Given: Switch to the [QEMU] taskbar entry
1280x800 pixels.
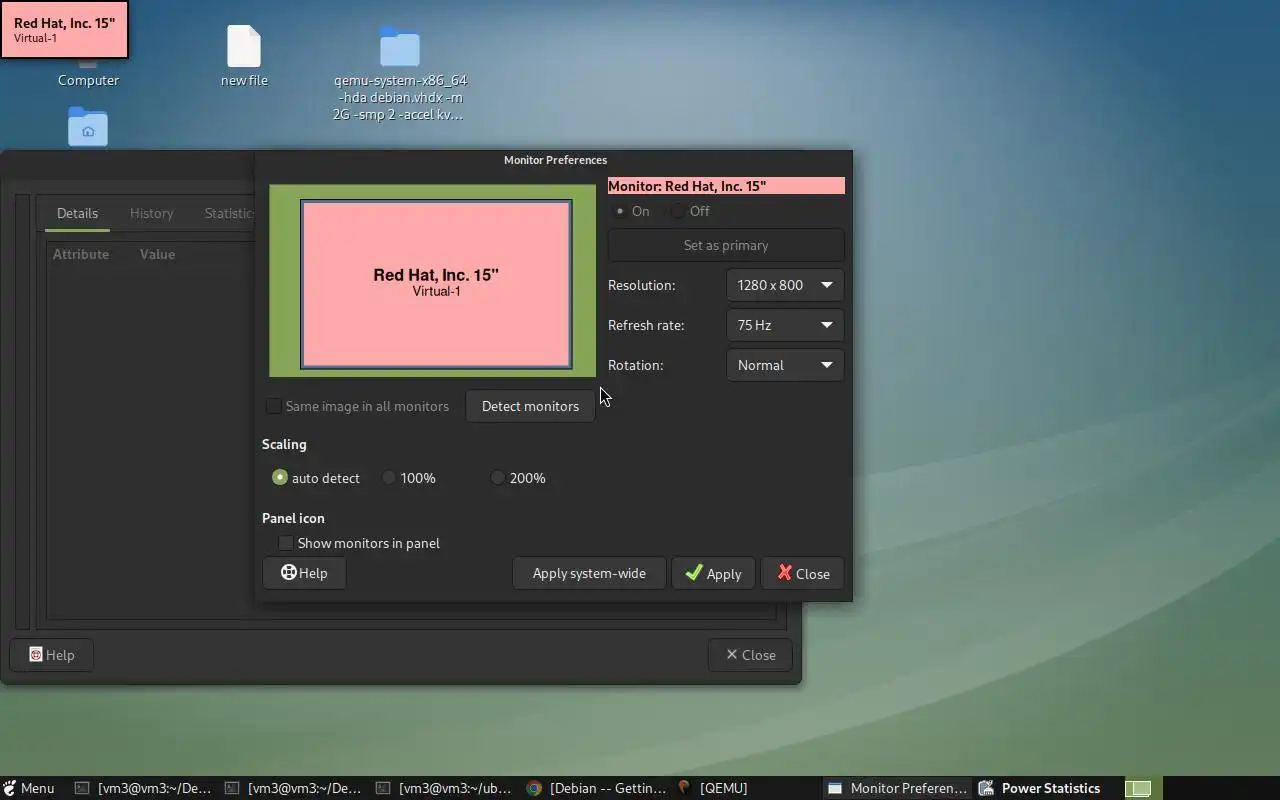Looking at the screenshot, I should point(712,788).
